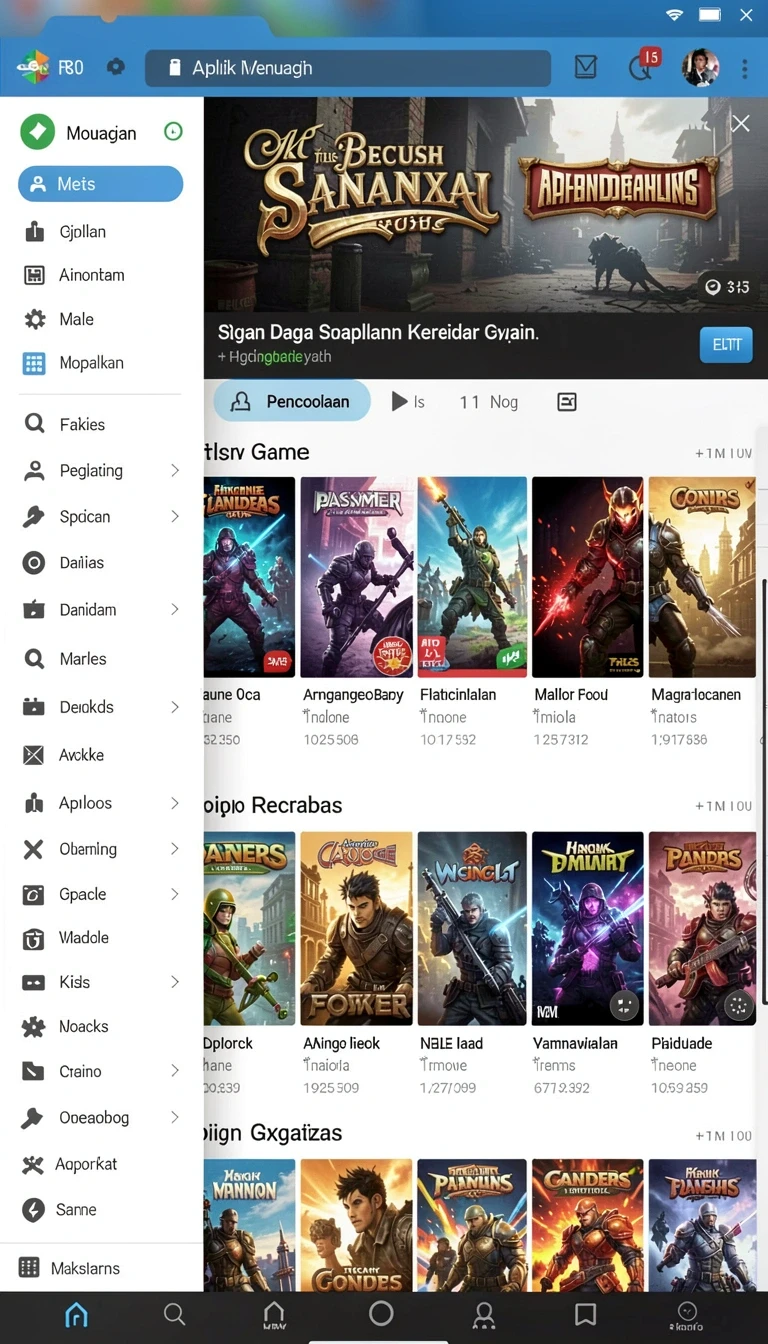Toggle the green status icon beside Mouagan
The width and height of the screenshot is (768, 1344).
coord(173,131)
